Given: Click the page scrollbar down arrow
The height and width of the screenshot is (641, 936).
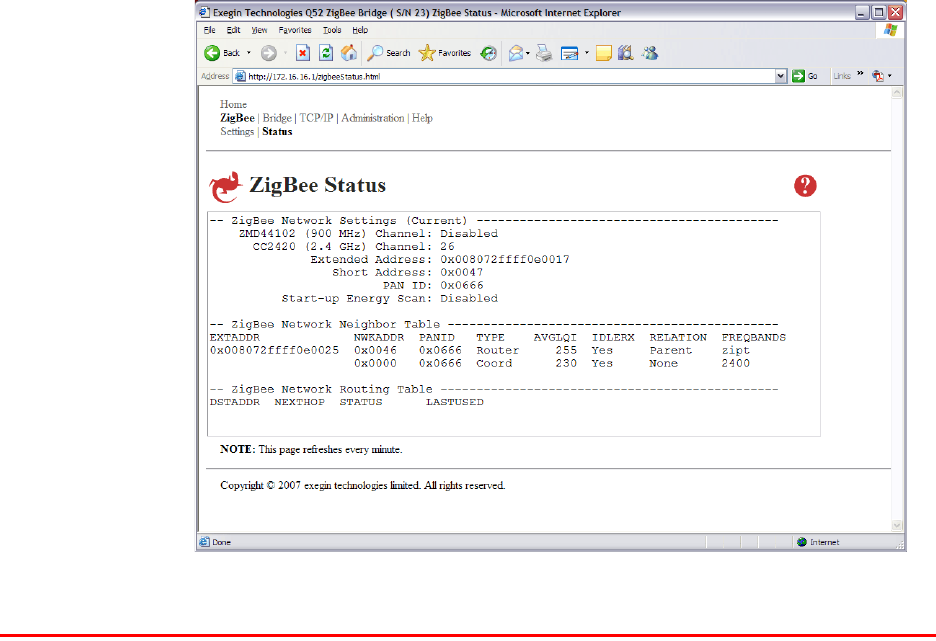Looking at the screenshot, I should tap(897, 526).
